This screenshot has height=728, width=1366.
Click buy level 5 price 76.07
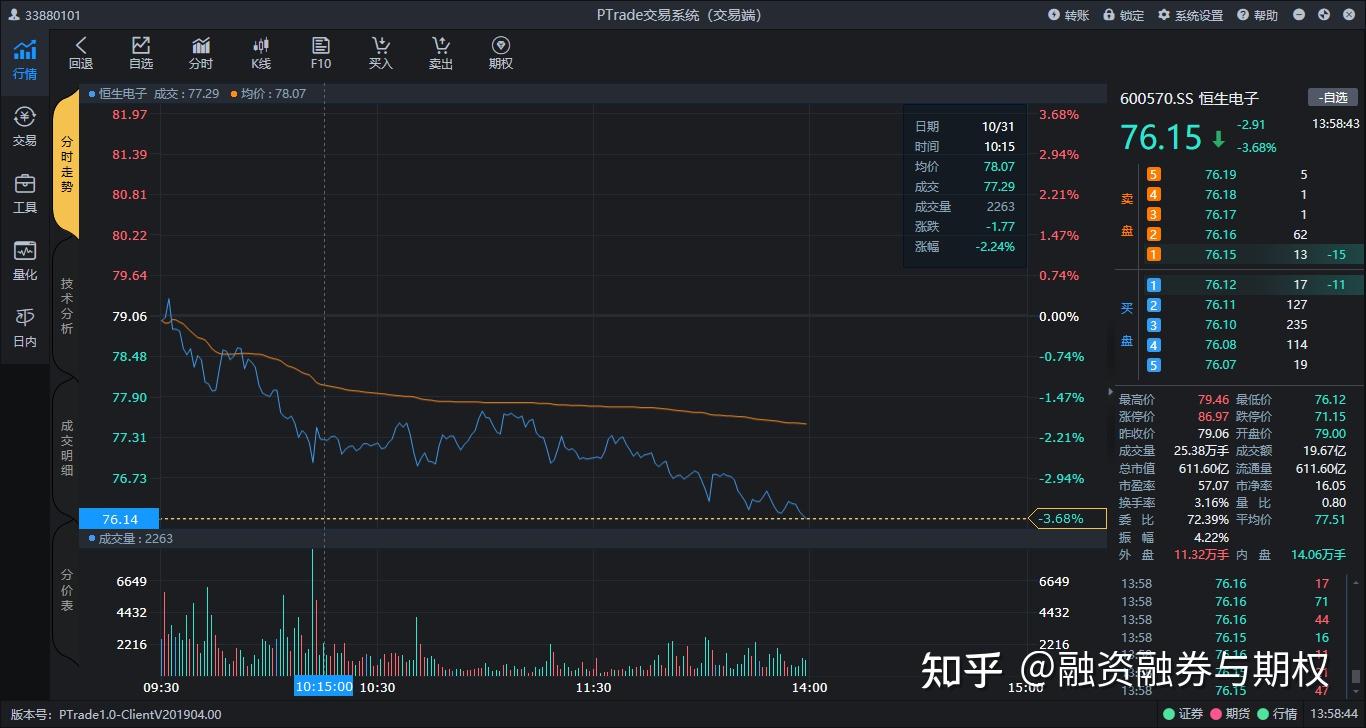coord(1221,365)
